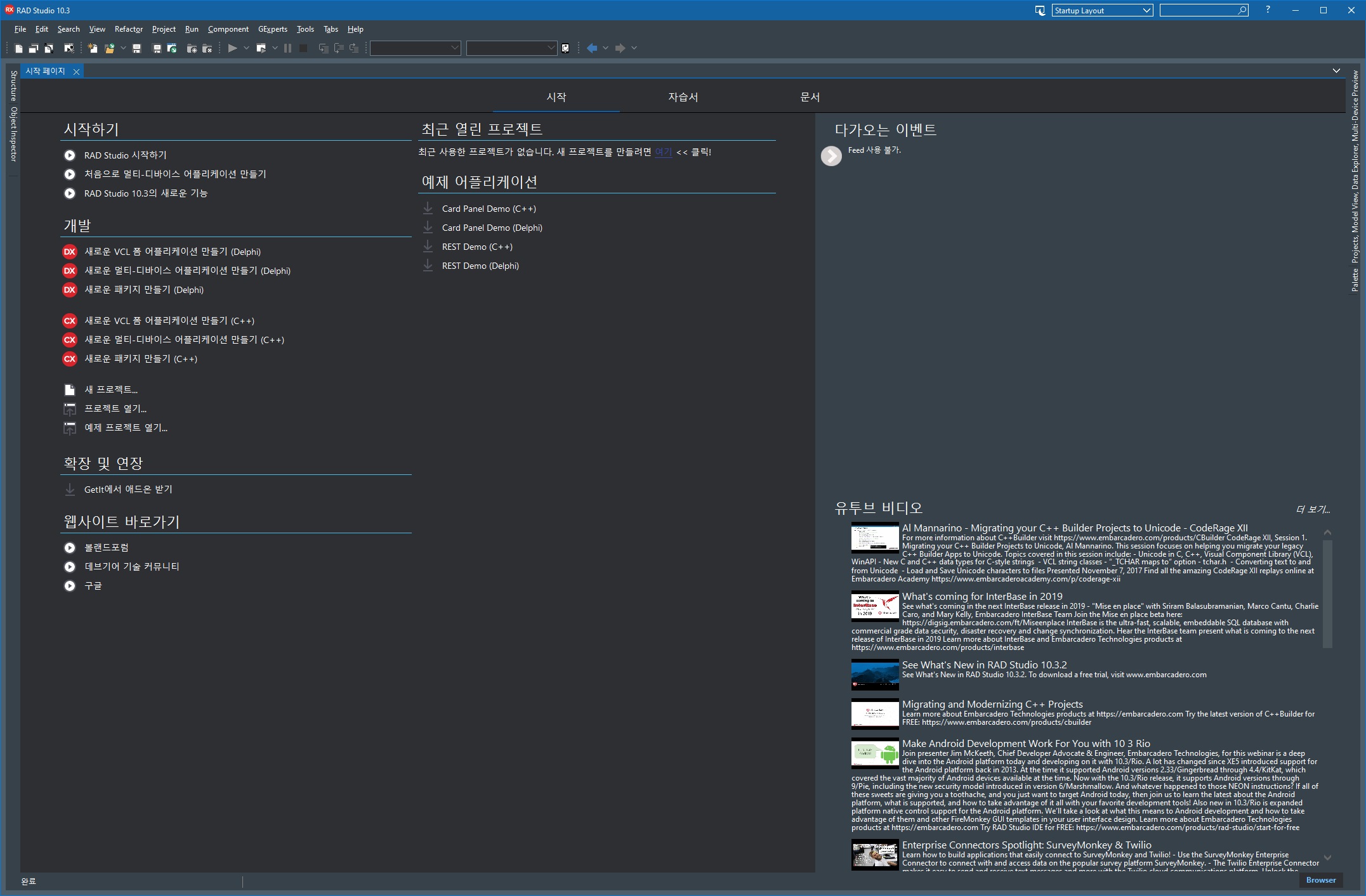Switch to the 문서 tab
This screenshot has height=896, width=1366.
pos(810,97)
